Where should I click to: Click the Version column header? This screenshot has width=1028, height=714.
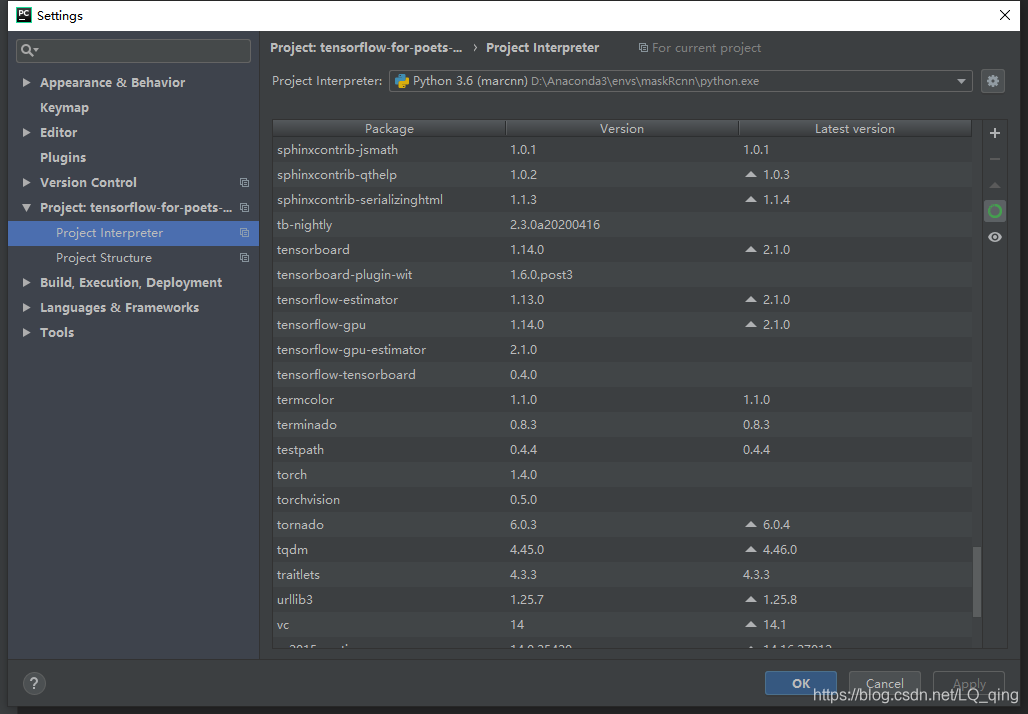tap(622, 129)
